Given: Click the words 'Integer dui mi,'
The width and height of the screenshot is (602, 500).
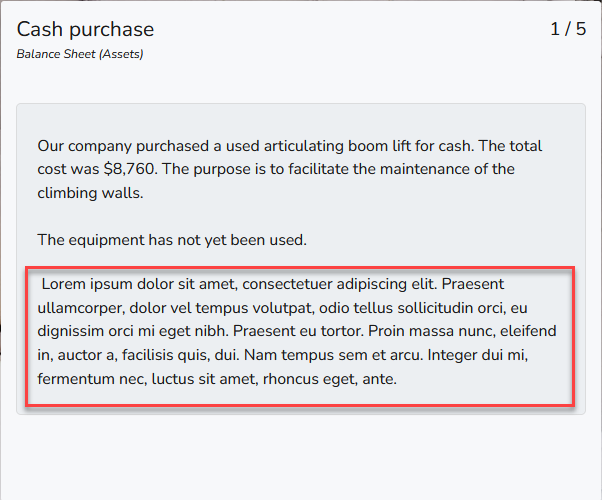Looking at the screenshot, I should (x=476, y=355).
